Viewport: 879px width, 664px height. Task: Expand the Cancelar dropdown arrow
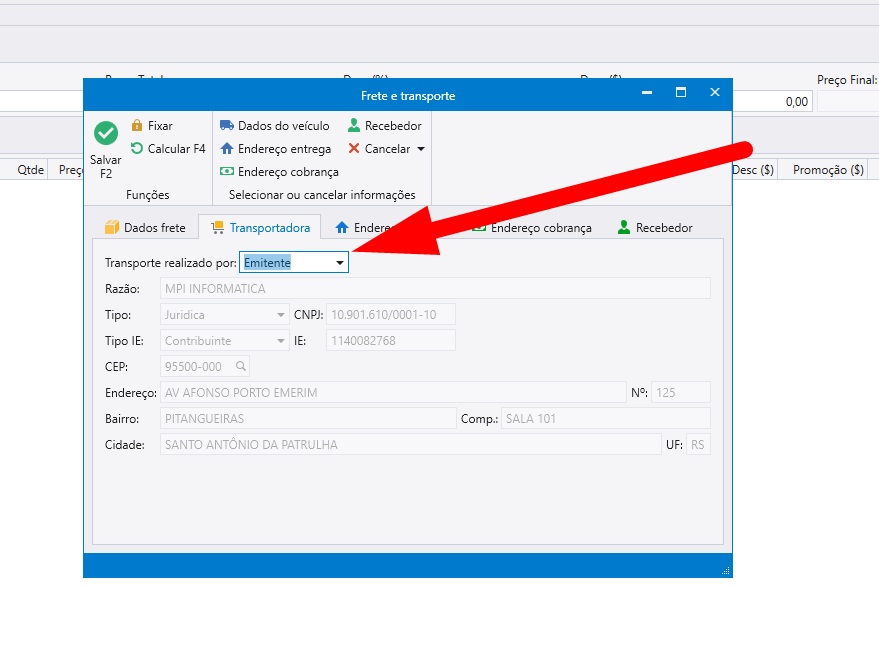[x=420, y=149]
